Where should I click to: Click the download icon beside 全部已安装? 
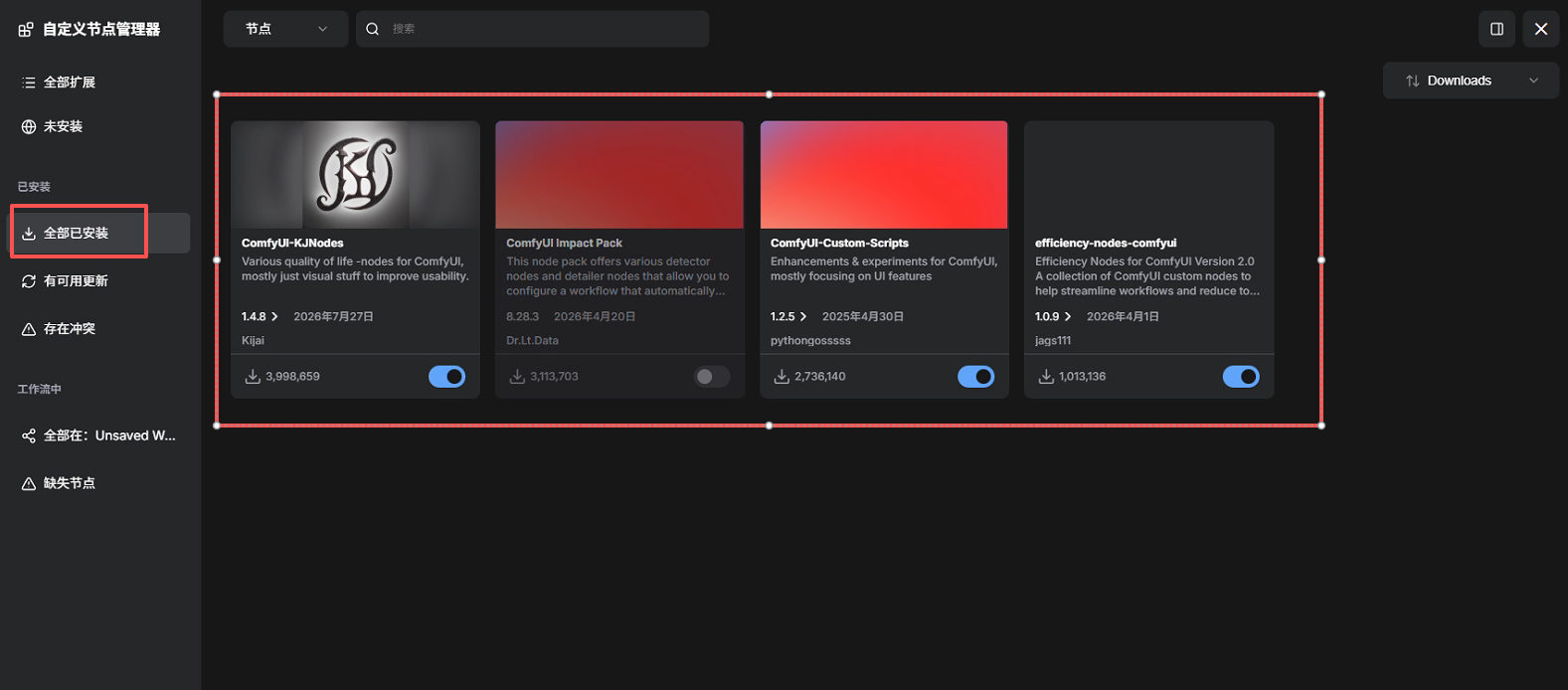[29, 233]
